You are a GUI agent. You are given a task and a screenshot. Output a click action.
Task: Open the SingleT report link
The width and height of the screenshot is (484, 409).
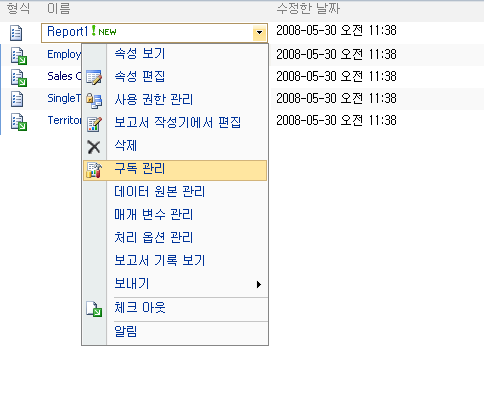tap(64, 98)
